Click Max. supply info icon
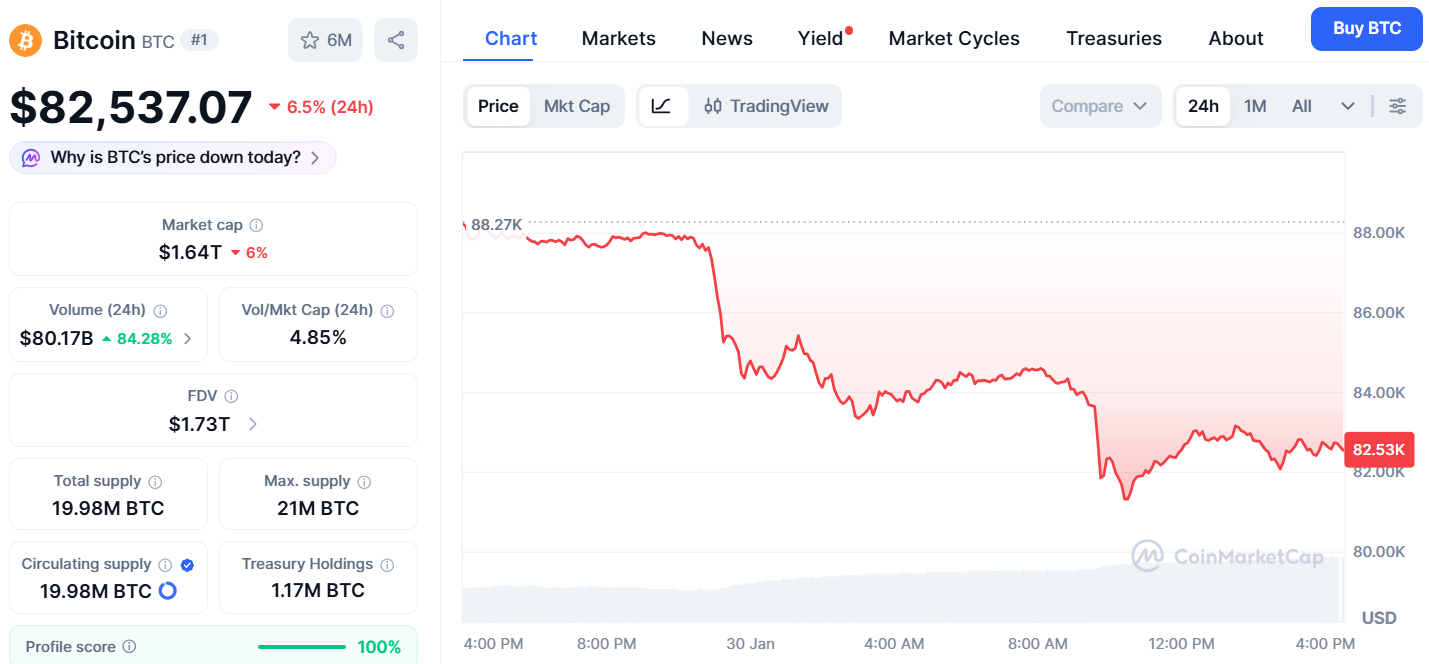The width and height of the screenshot is (1429, 664). click(x=364, y=482)
